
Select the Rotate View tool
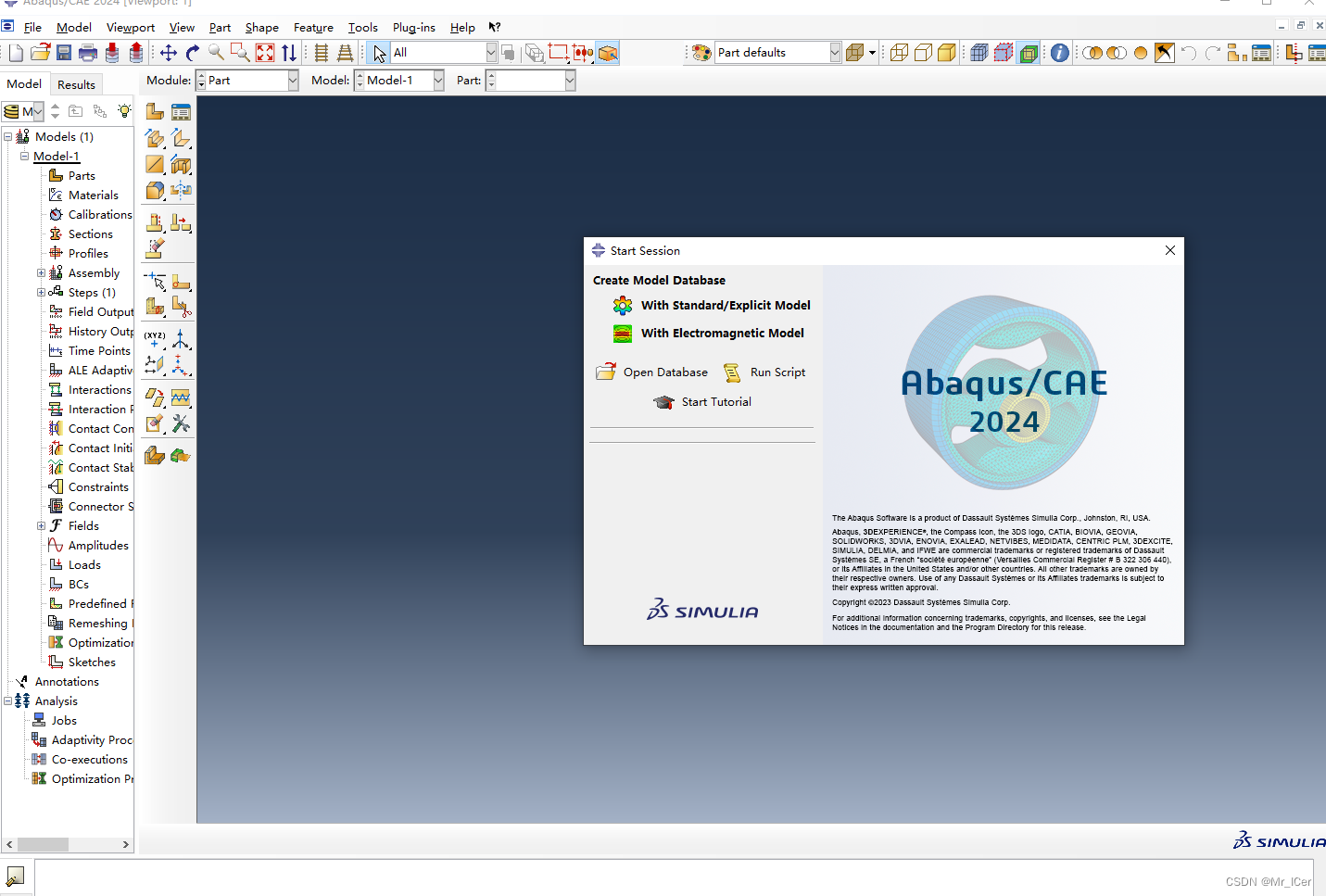(x=193, y=53)
